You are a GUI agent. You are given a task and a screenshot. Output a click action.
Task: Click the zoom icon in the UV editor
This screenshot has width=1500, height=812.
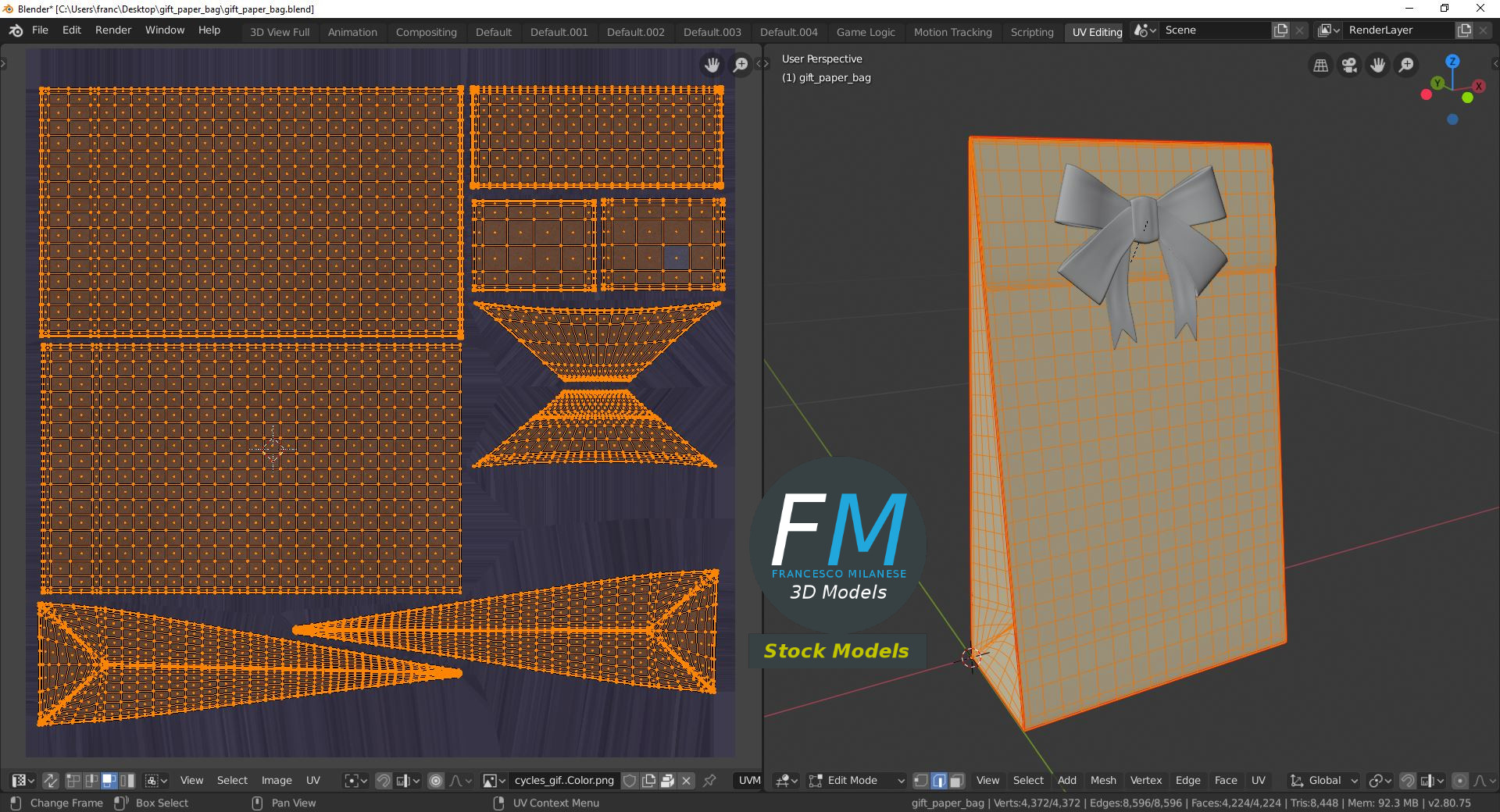pyautogui.click(x=741, y=65)
